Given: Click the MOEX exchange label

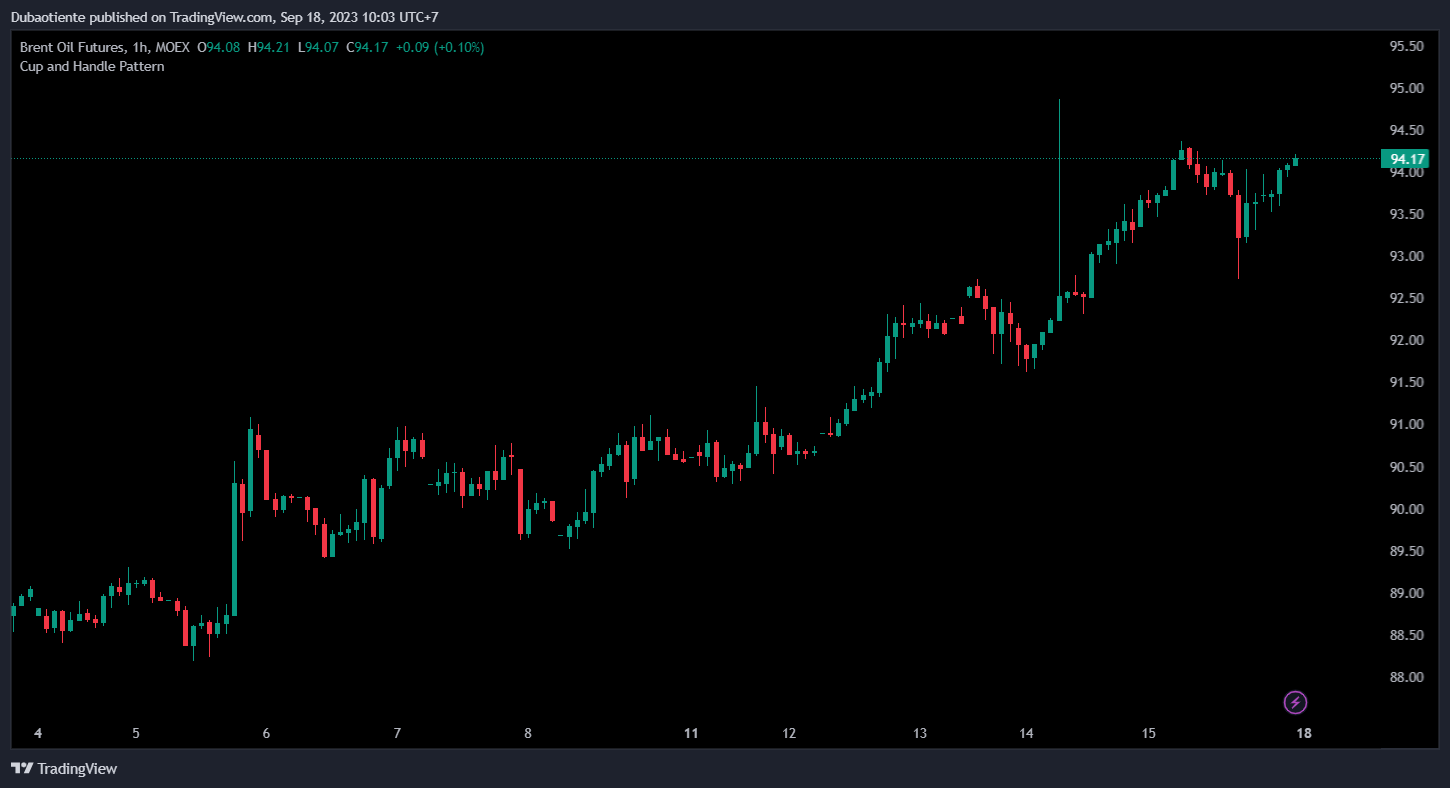Looking at the screenshot, I should tap(172, 47).
